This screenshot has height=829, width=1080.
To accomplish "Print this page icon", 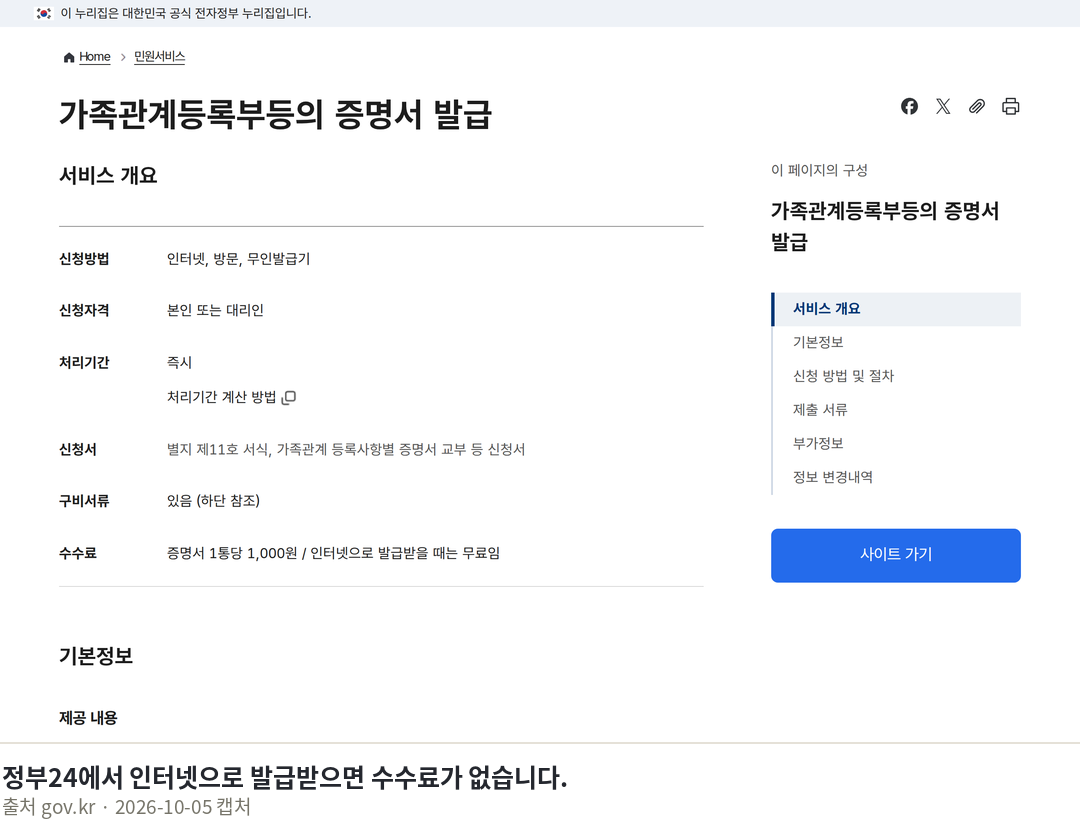I will pos(1010,106).
